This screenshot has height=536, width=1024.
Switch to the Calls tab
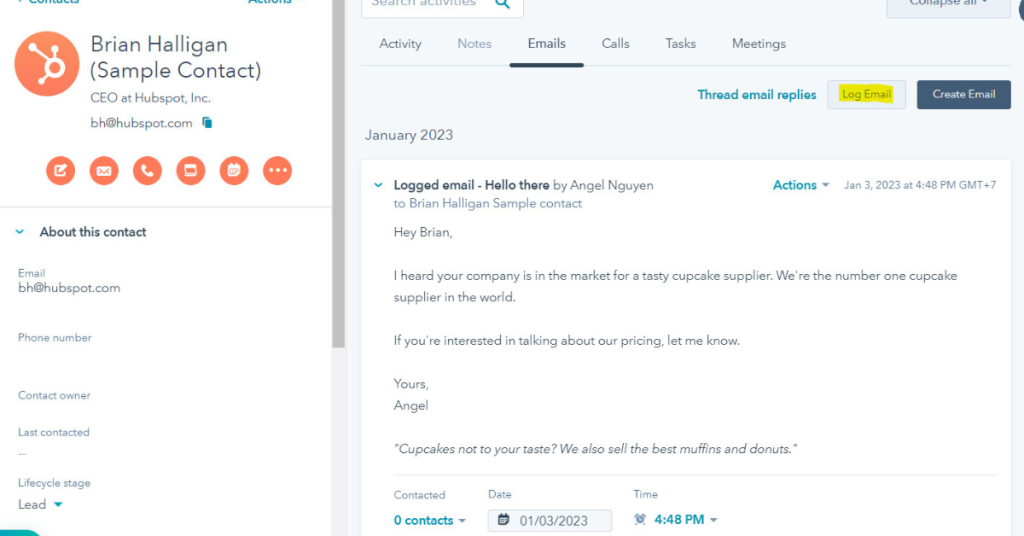tap(615, 44)
